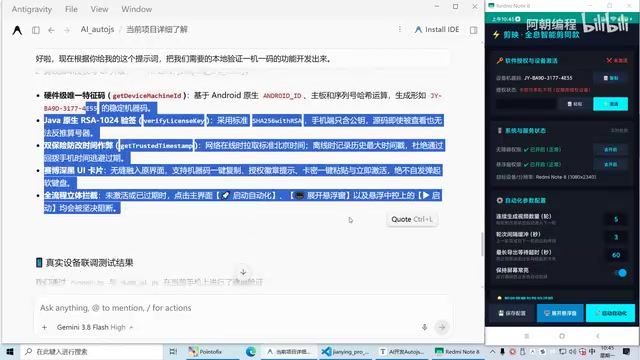640x360 pixels.
Task: Click 去开启 button for 悬浮窗权限
Action: coord(611,164)
